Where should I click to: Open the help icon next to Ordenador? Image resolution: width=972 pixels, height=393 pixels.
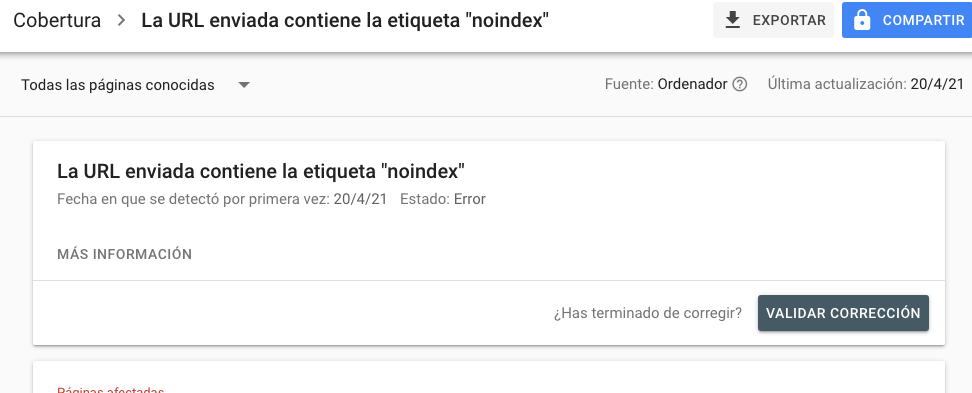point(740,85)
